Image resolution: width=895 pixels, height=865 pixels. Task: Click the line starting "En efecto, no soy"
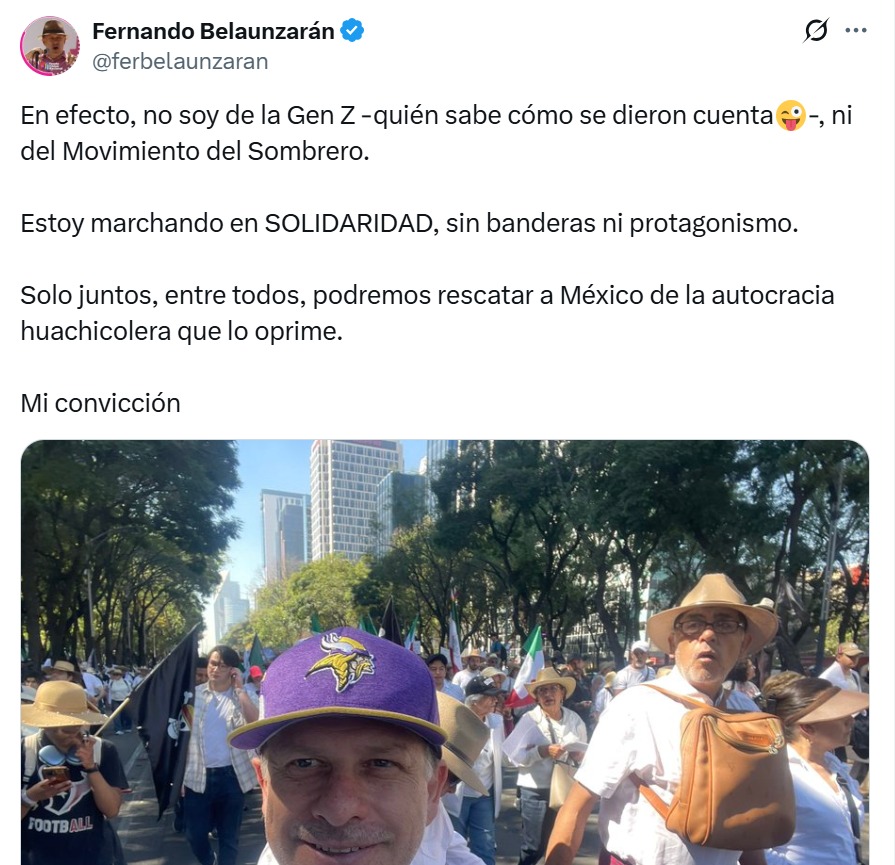(x=436, y=115)
